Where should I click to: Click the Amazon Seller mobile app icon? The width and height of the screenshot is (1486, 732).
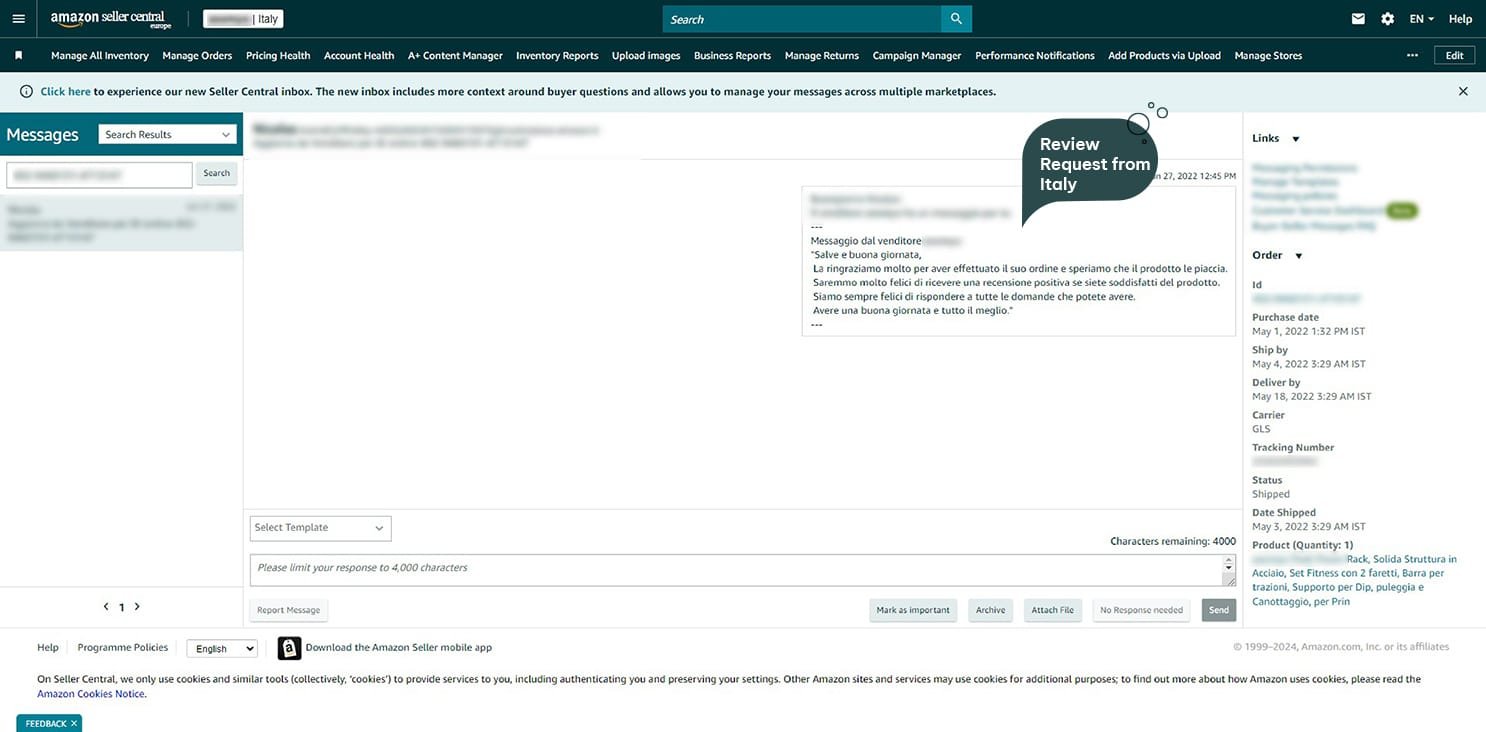pyautogui.click(x=289, y=648)
